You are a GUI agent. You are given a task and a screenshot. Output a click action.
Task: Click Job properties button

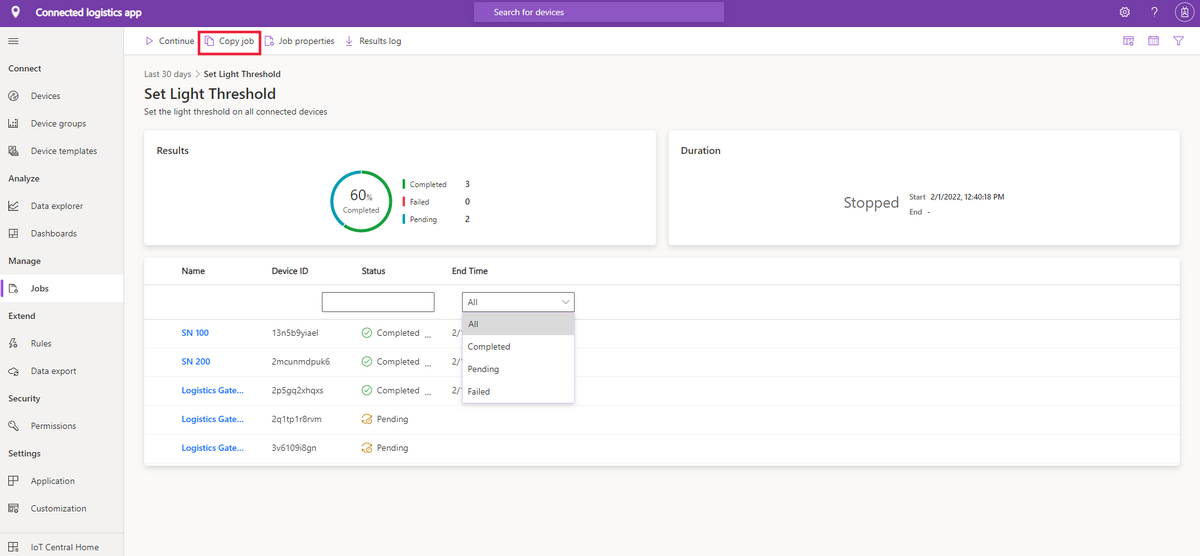[299, 41]
